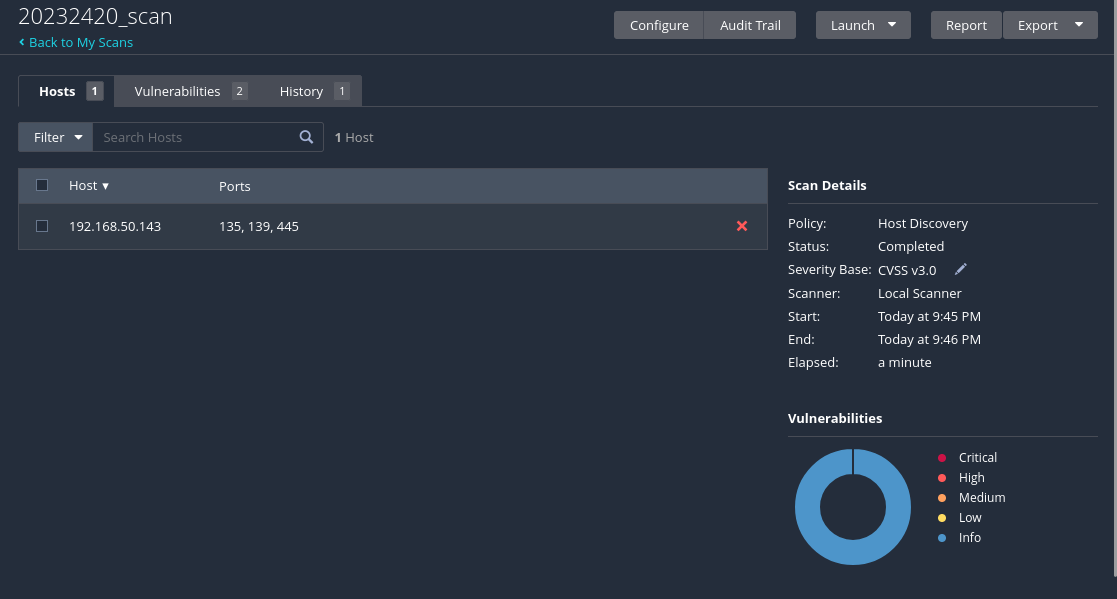Click the 1 Host count label
This screenshot has width=1117, height=599.
354,137
